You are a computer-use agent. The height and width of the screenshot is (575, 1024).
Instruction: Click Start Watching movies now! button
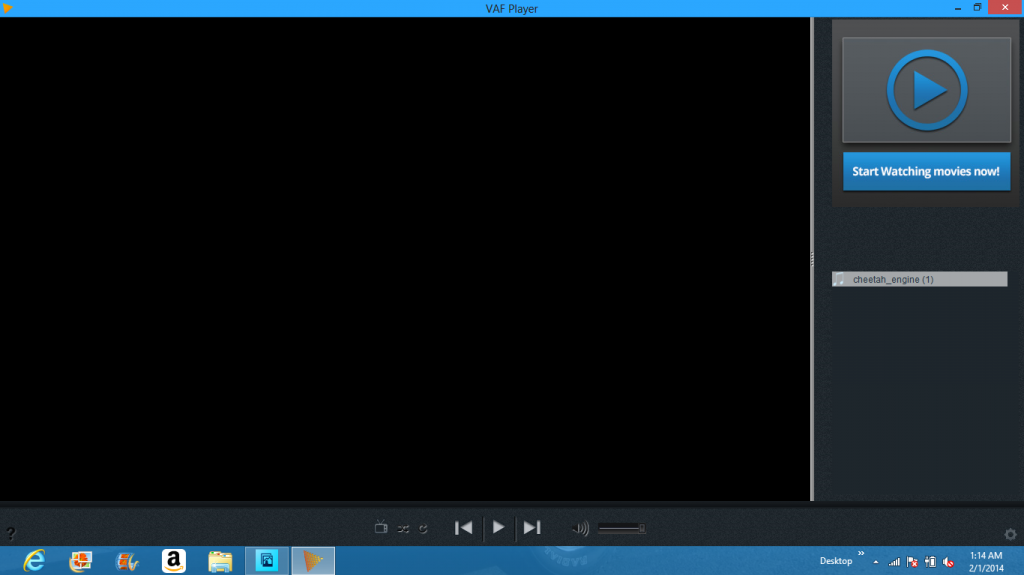click(x=926, y=171)
